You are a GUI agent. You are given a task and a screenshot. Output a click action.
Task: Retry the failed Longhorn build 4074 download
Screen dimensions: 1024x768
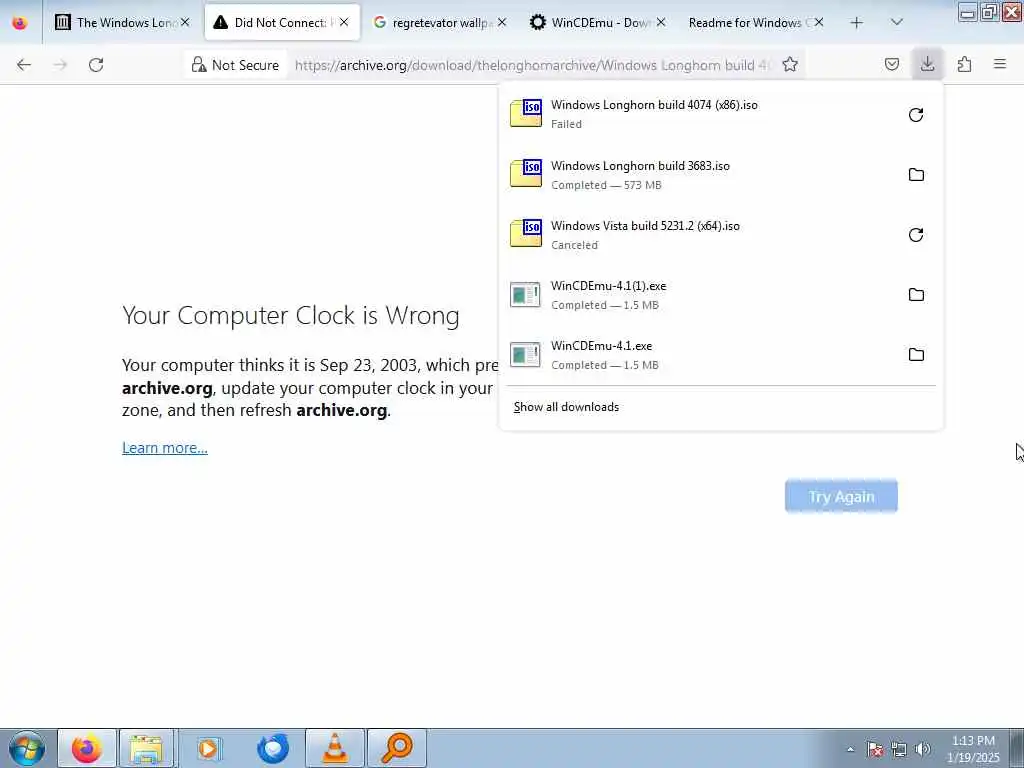[916, 115]
